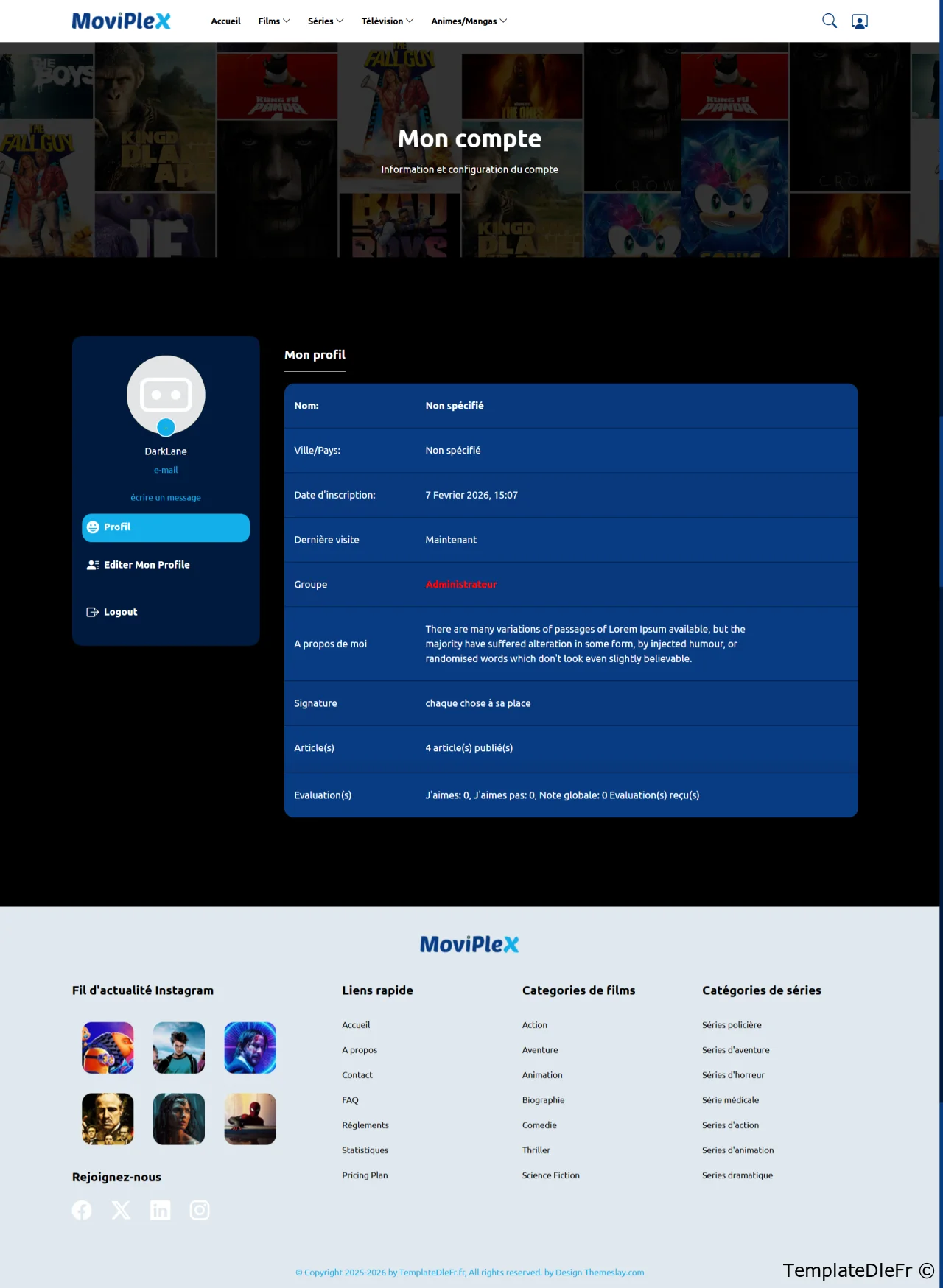
Task: Click the MoviPlex logo in header
Action: [x=121, y=21]
